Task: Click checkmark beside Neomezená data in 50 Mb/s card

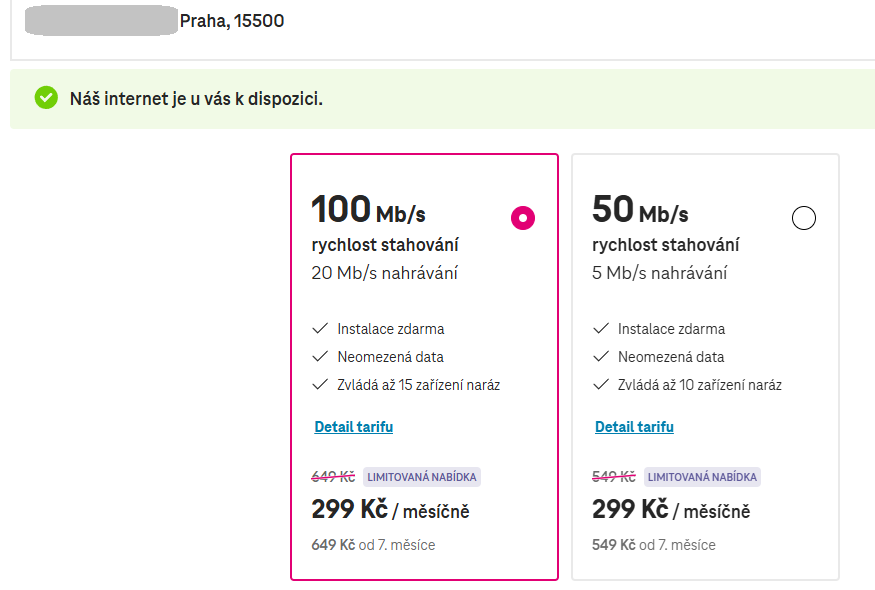Action: [600, 356]
